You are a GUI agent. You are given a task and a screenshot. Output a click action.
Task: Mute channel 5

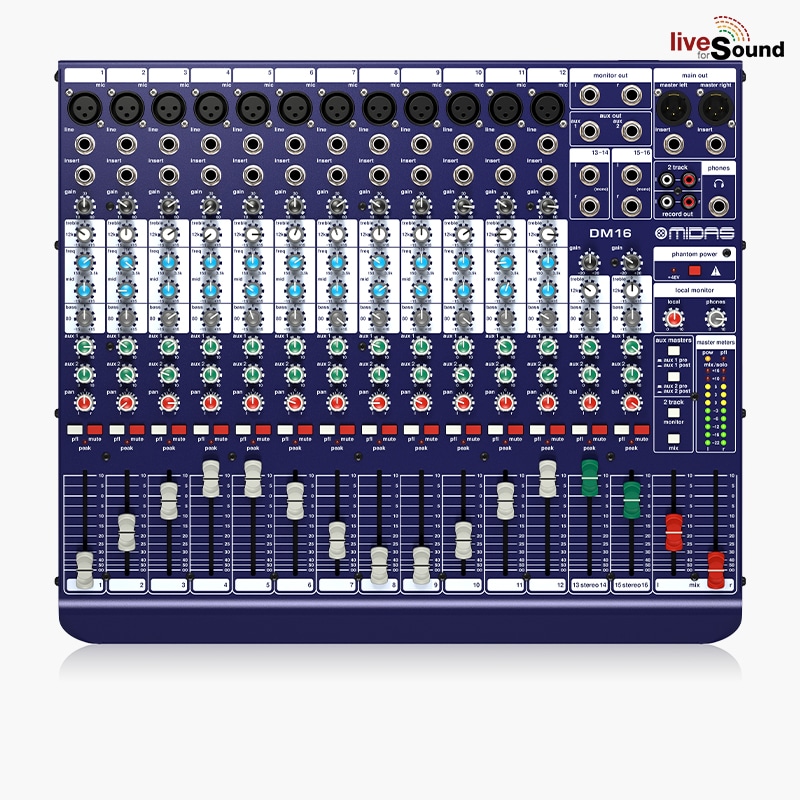pyautogui.click(x=263, y=430)
